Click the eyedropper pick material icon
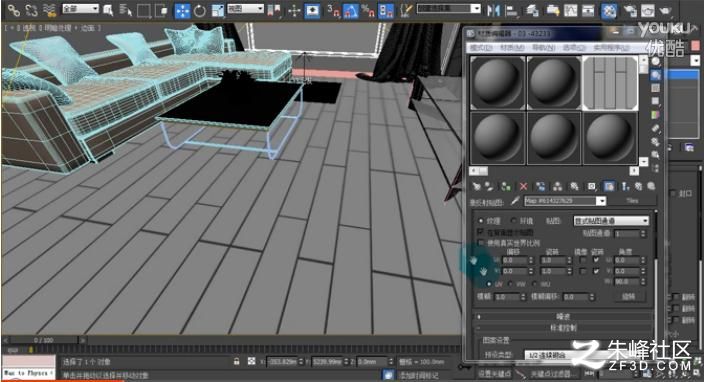 coord(515,201)
